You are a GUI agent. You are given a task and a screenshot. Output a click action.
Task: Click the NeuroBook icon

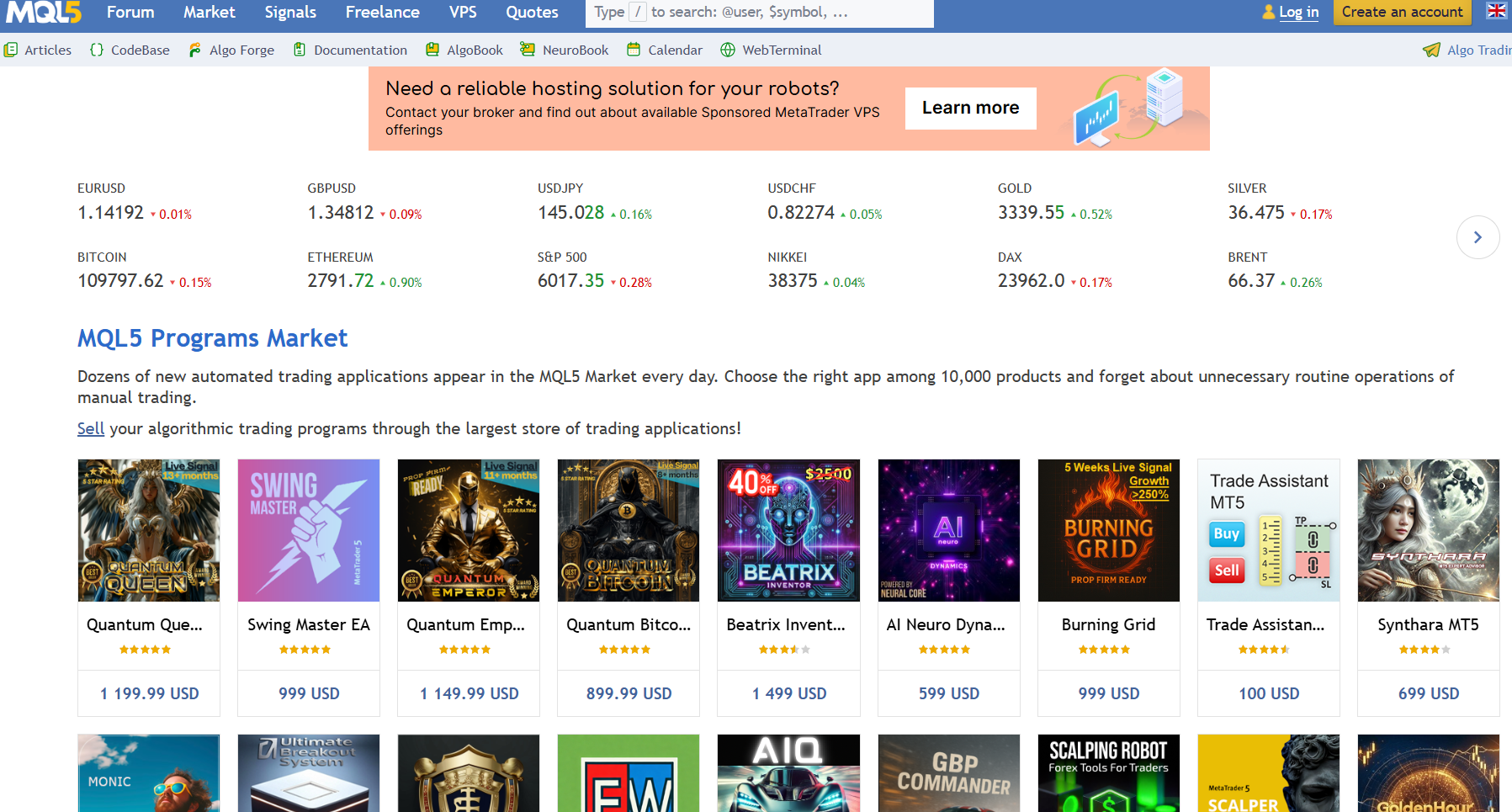coord(528,50)
